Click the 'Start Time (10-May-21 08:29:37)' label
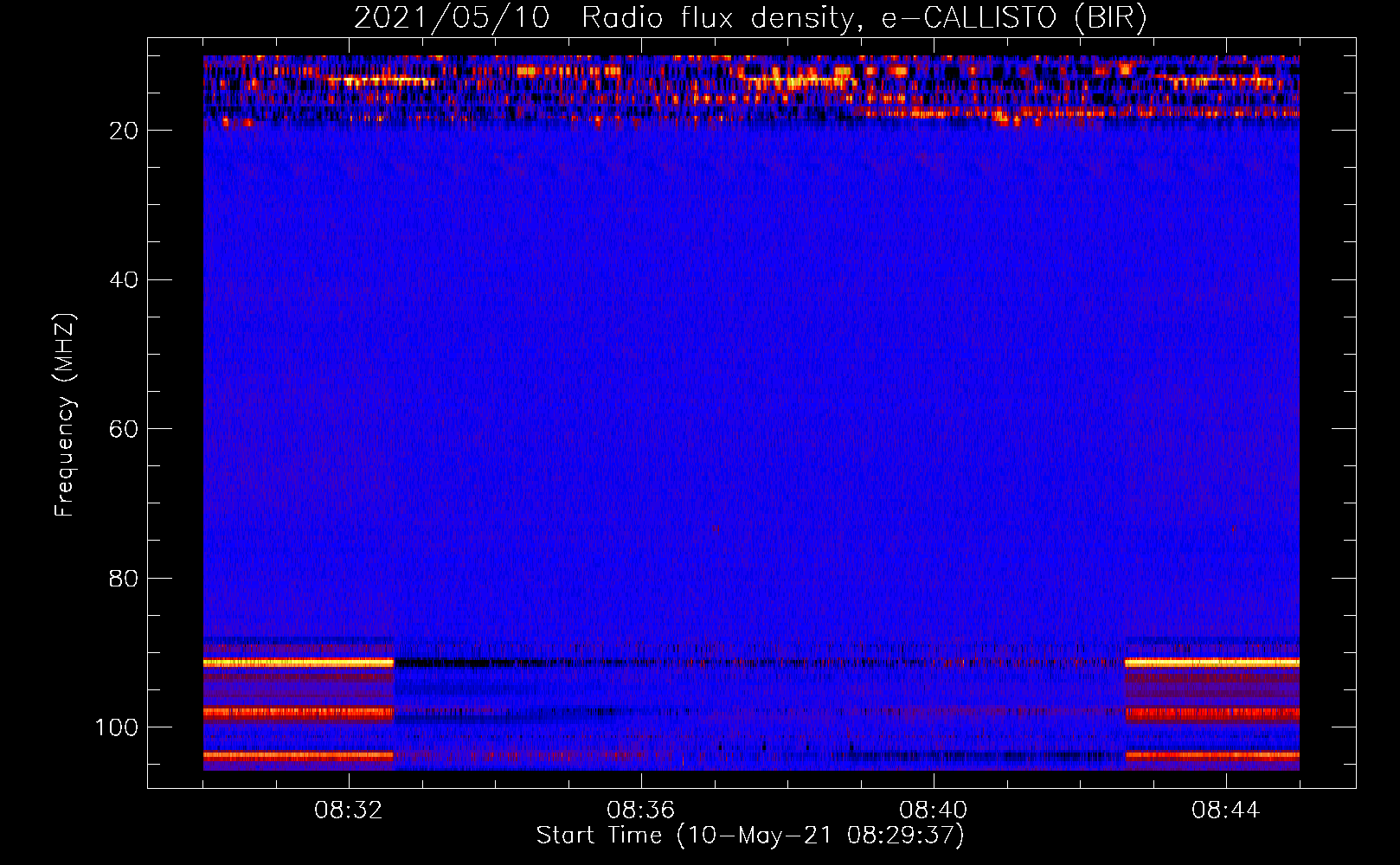Viewport: 1400px width, 865px height. point(750,836)
